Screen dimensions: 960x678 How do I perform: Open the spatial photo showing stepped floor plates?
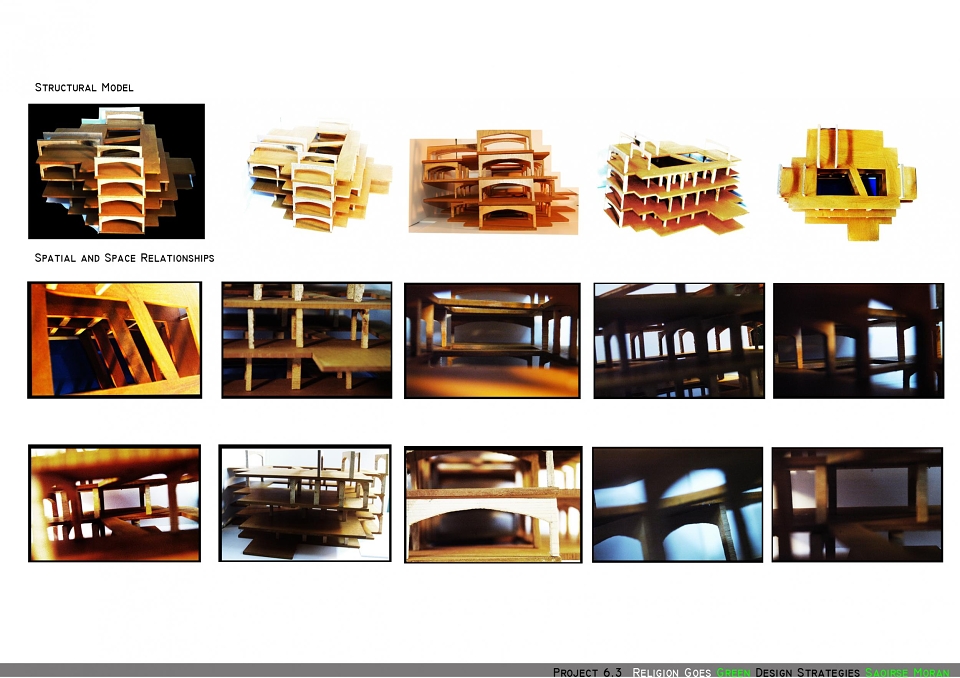(307, 340)
